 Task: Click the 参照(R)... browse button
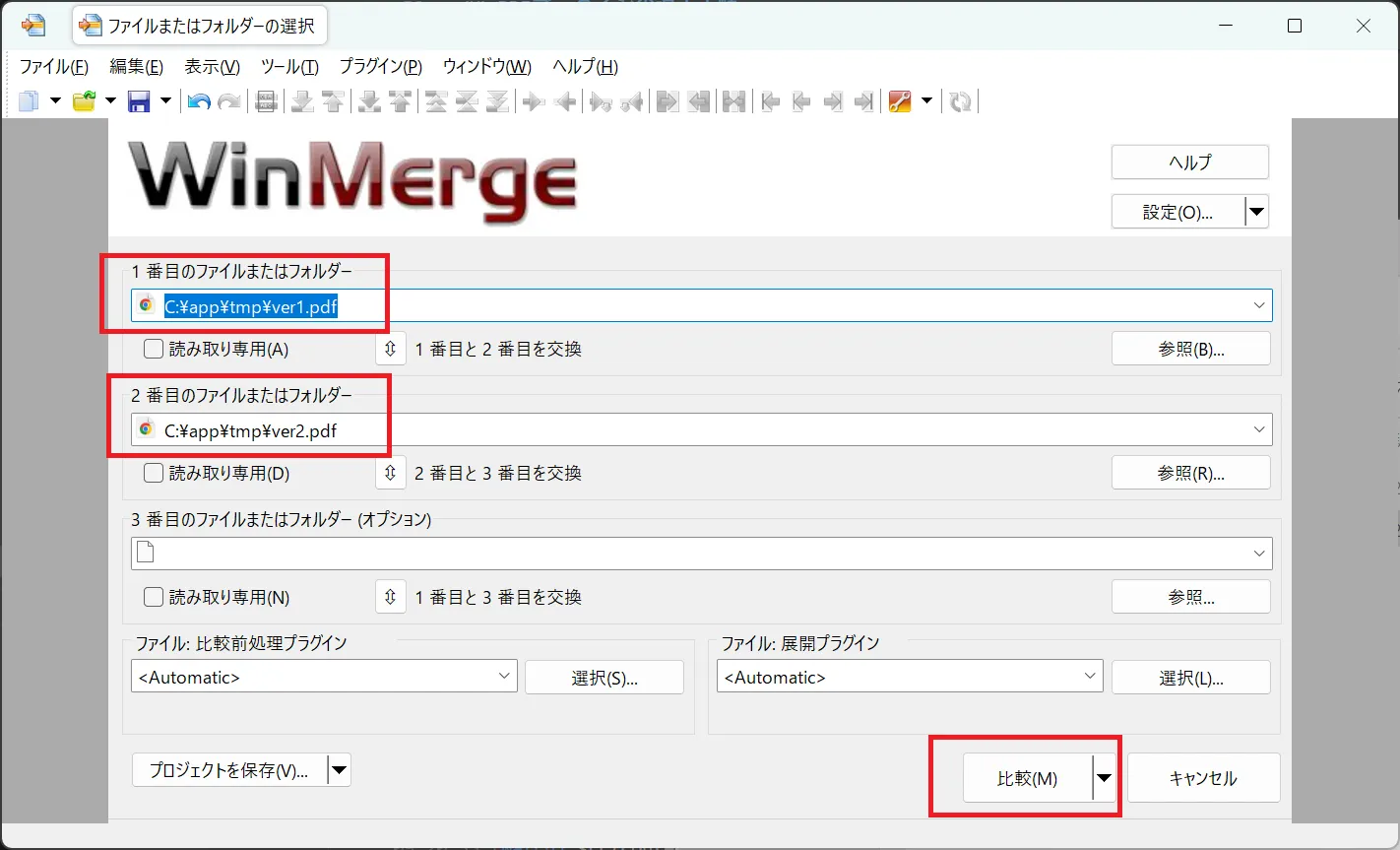[1191, 473]
